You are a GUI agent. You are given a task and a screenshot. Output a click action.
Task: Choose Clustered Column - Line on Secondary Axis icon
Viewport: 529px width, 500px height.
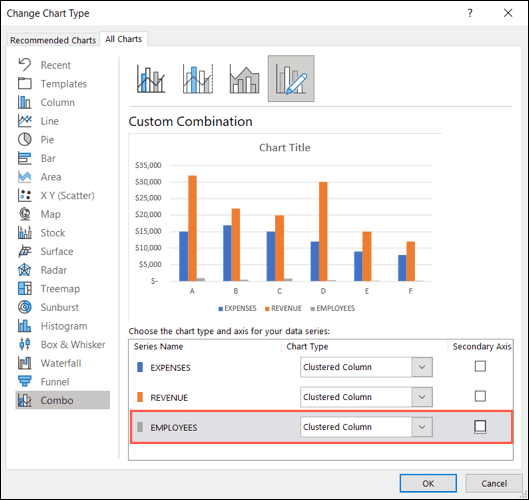pyautogui.click(x=198, y=79)
